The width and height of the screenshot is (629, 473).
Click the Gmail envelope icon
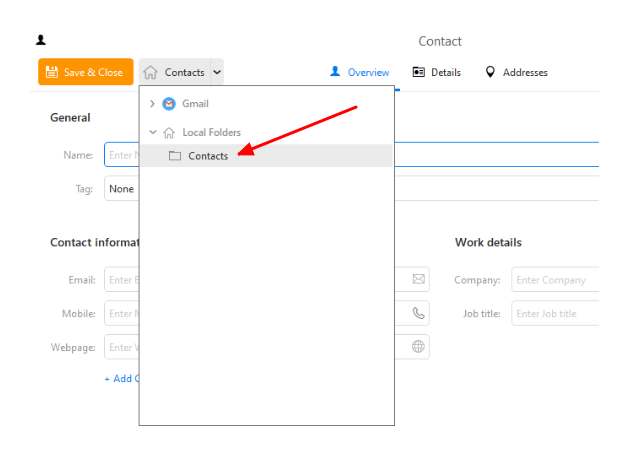(169, 104)
